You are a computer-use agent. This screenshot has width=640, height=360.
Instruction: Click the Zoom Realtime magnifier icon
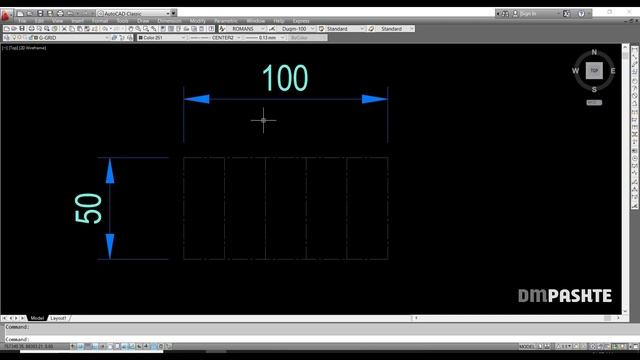138,29
